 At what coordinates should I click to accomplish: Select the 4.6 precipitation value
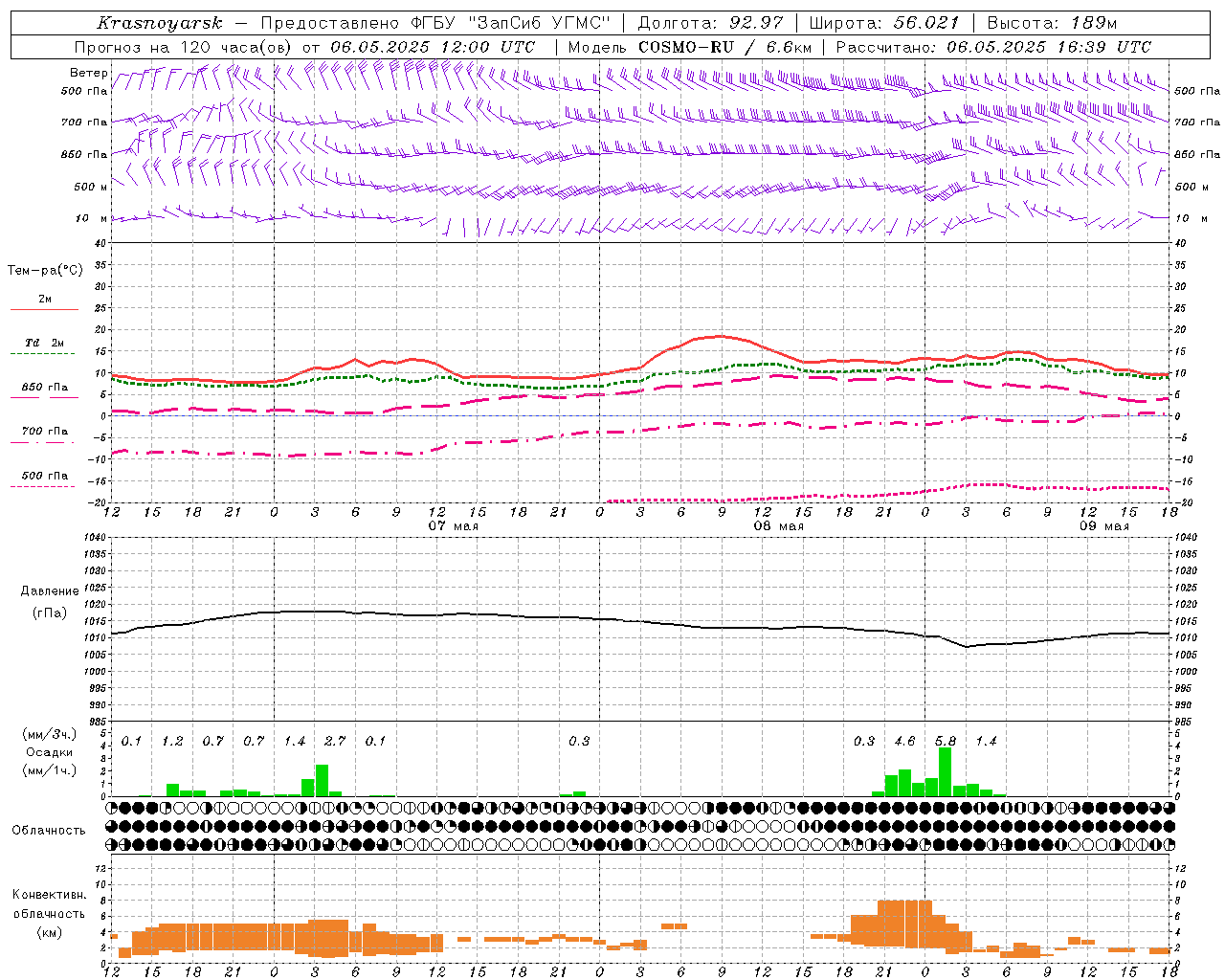point(904,741)
